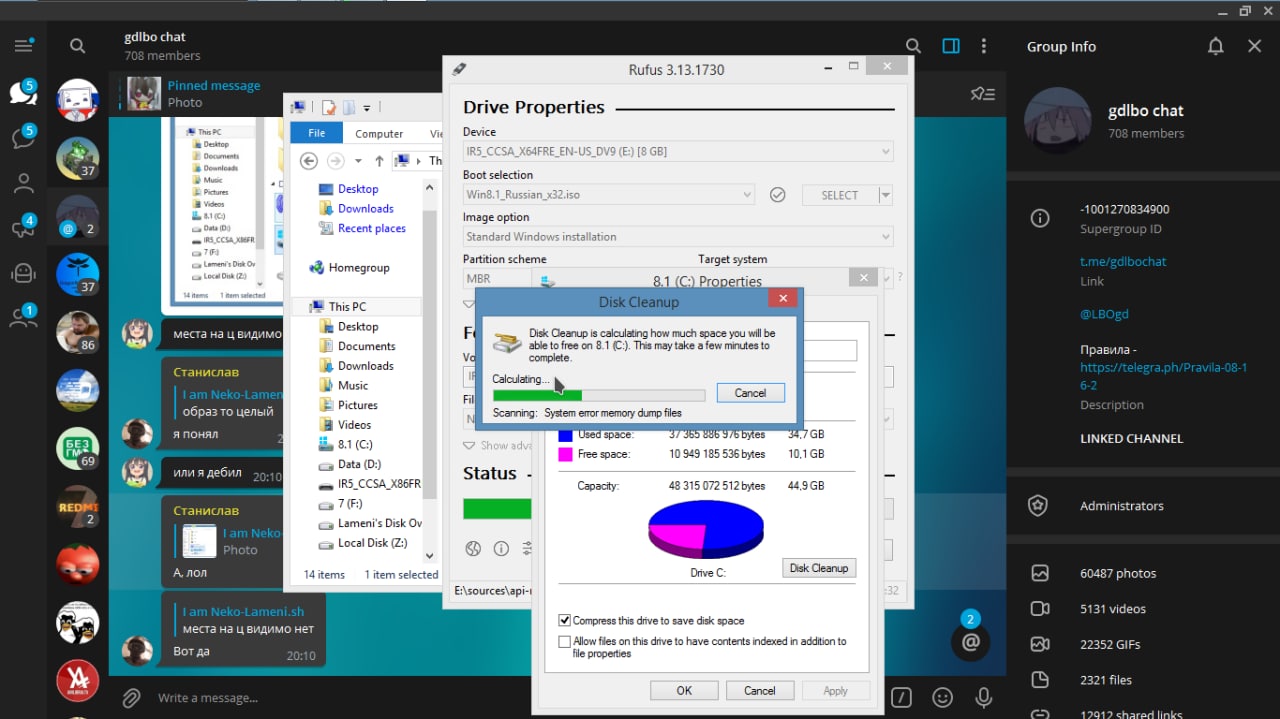Jump to mentions with the @ button
Image resolution: width=1280 pixels, height=719 pixels.
tap(970, 642)
